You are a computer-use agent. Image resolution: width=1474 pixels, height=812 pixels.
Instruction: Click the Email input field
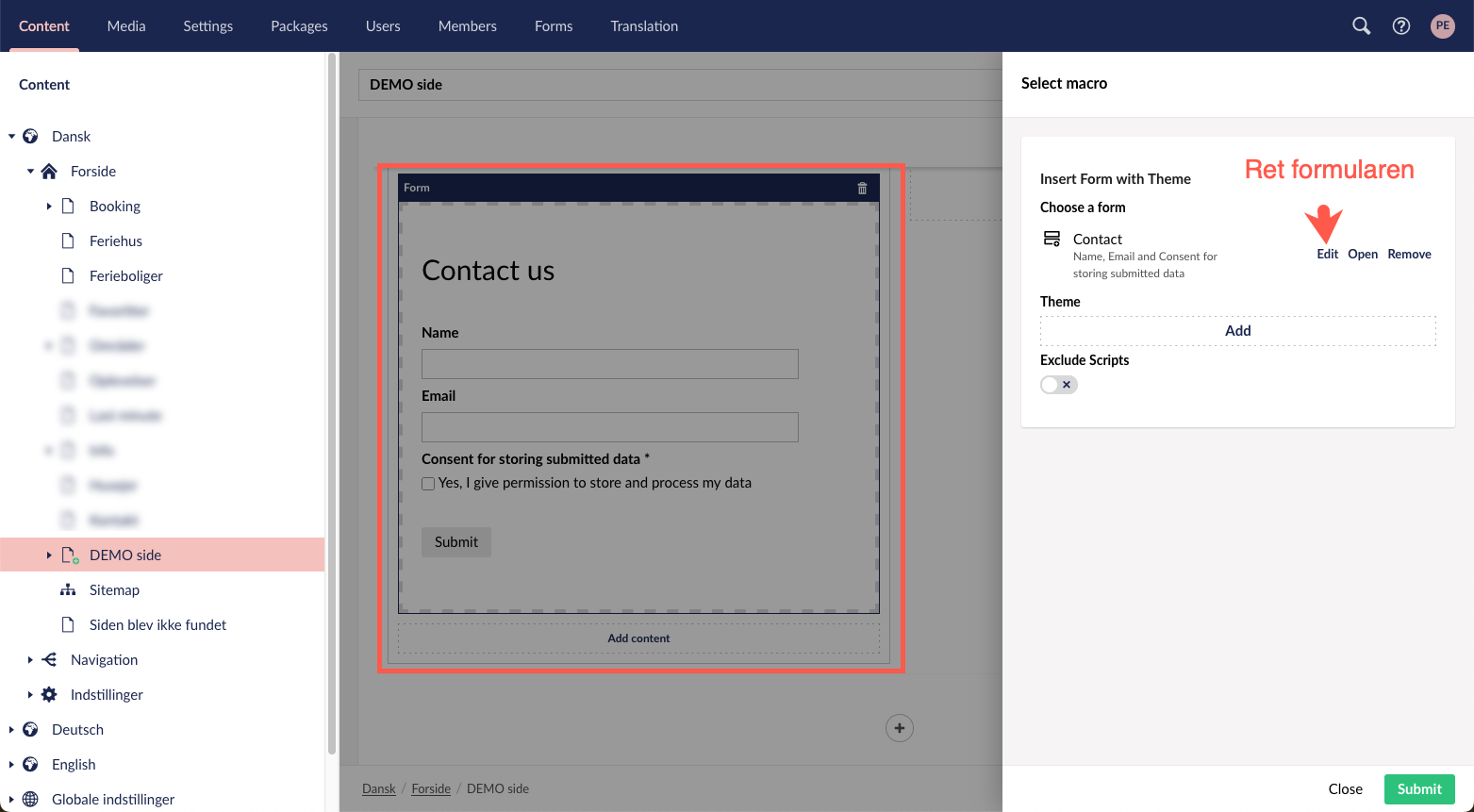coord(610,427)
